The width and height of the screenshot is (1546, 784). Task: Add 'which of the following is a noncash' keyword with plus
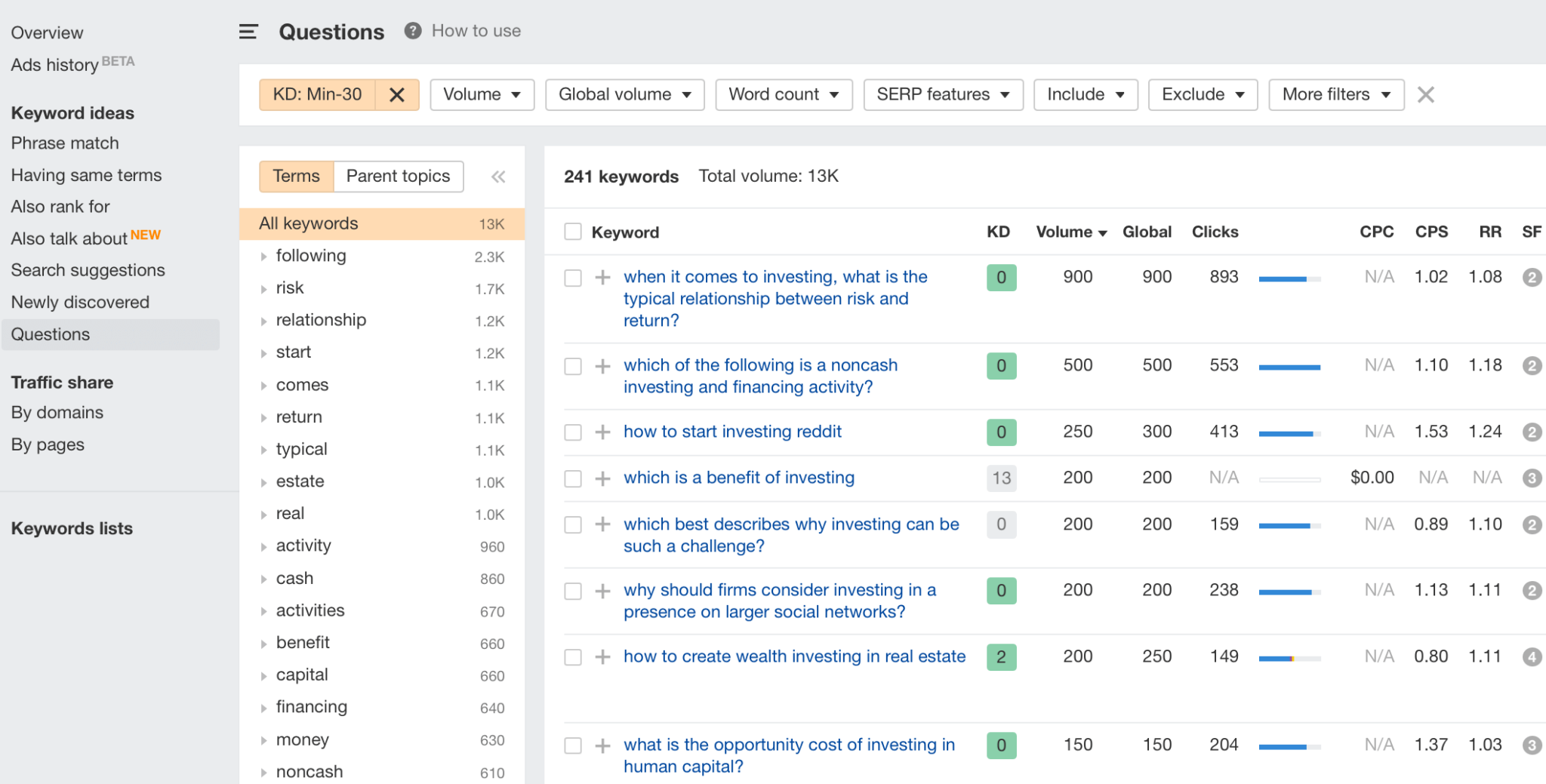pyautogui.click(x=602, y=367)
